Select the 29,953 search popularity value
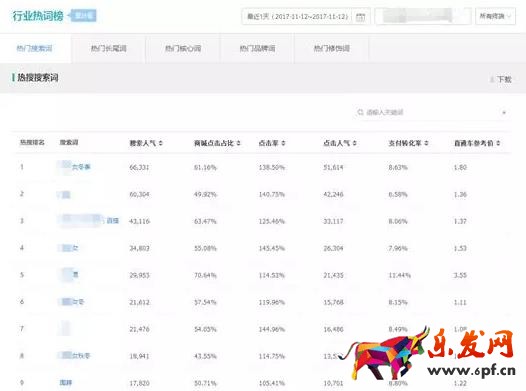This screenshot has width=526, height=391. click(x=139, y=275)
